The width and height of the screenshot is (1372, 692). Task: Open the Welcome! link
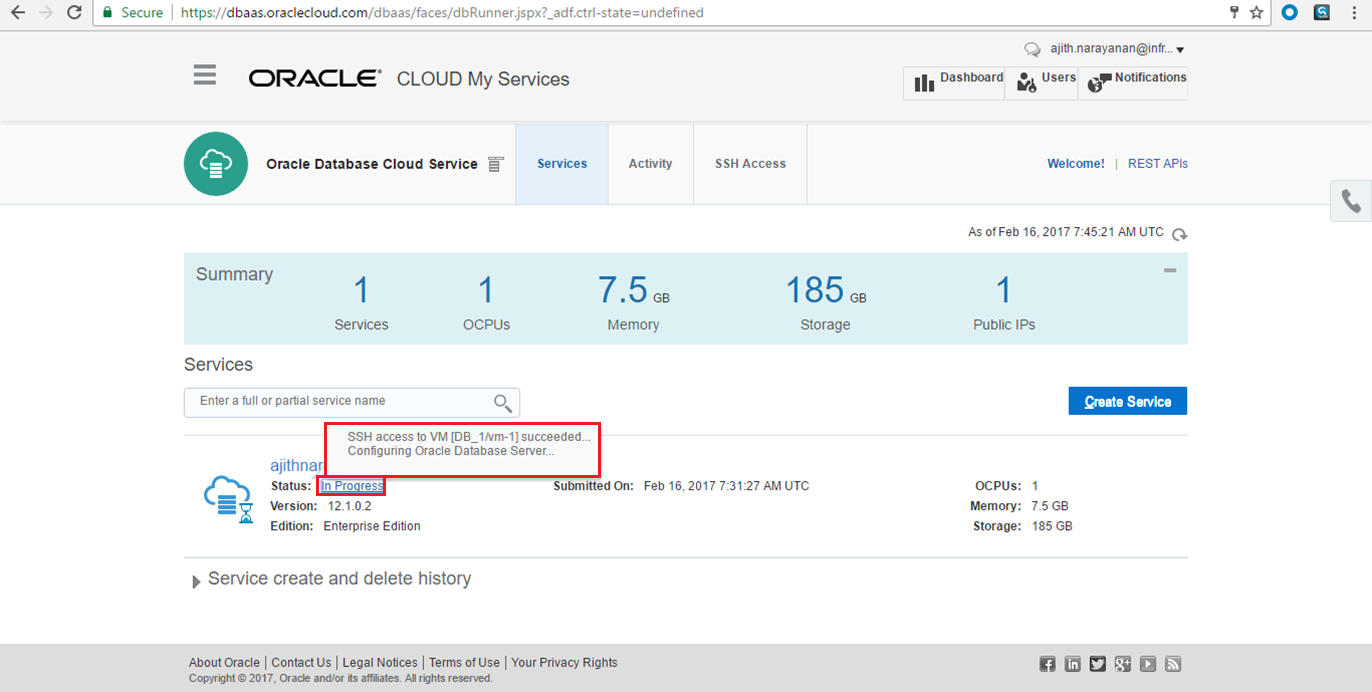click(1076, 164)
